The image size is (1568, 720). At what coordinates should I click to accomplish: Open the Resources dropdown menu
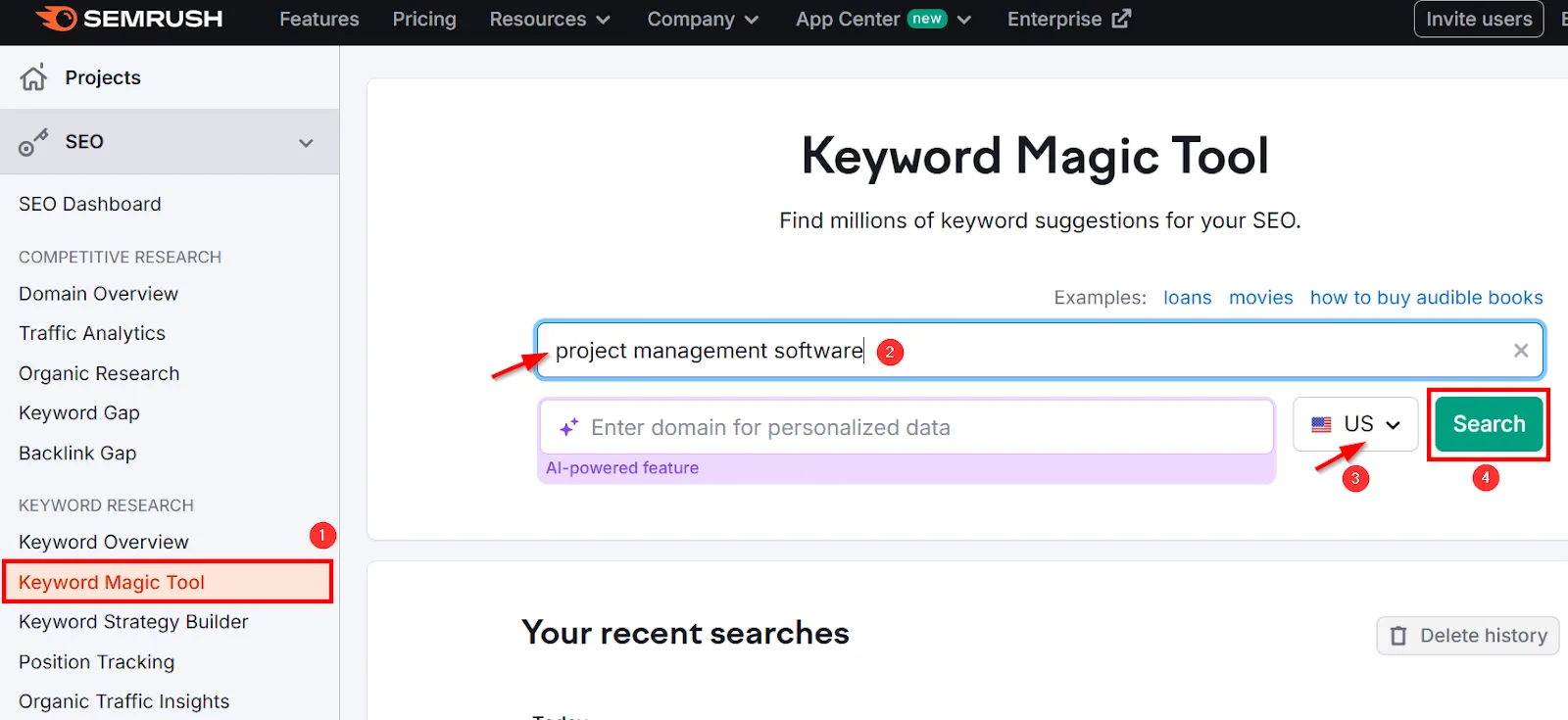(550, 19)
